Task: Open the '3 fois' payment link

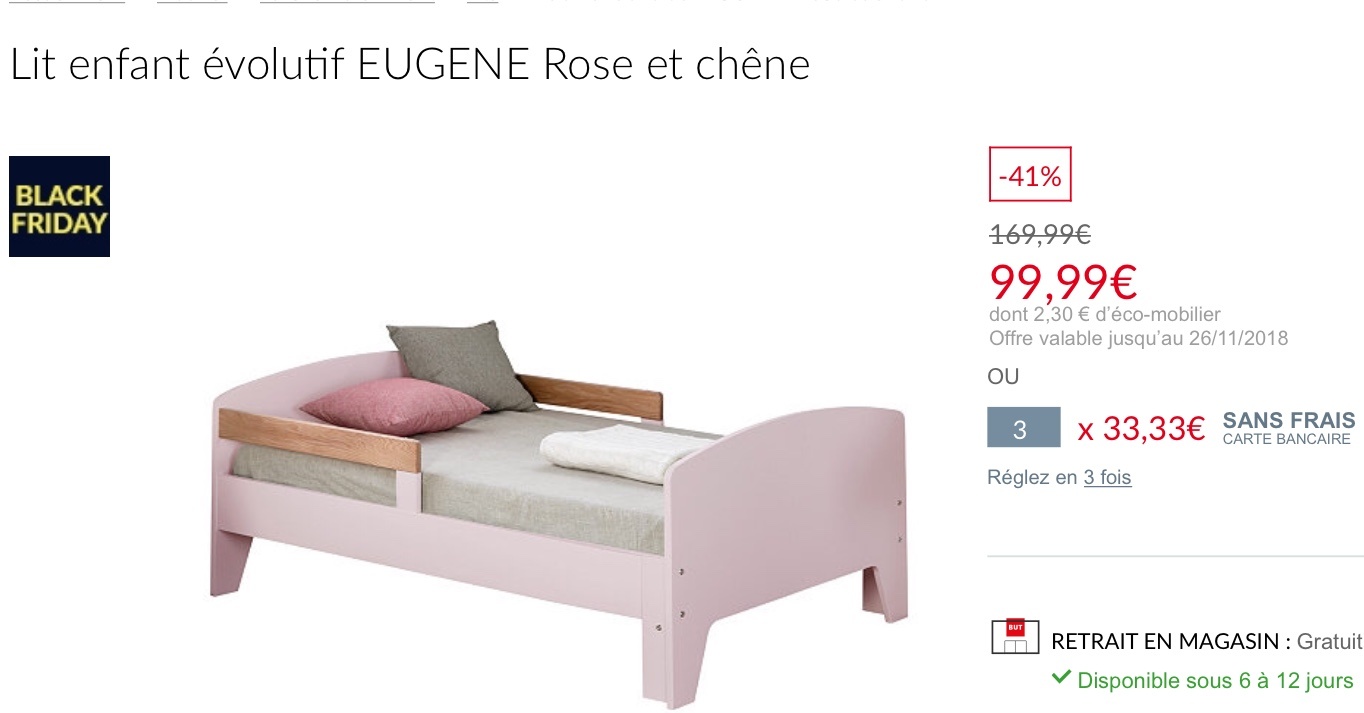Action: [1107, 478]
